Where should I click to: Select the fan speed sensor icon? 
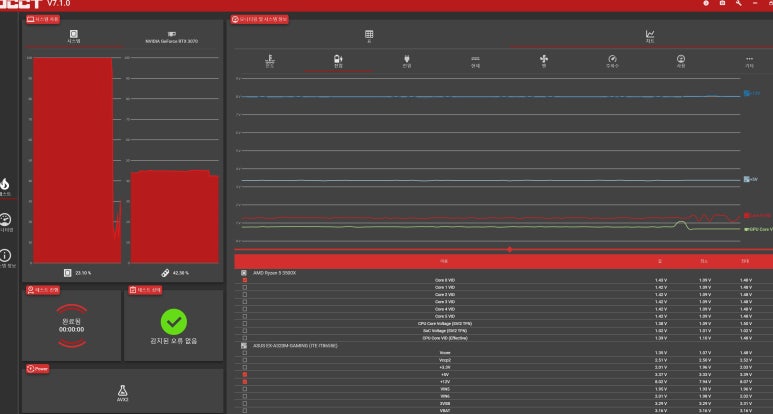tap(544, 62)
